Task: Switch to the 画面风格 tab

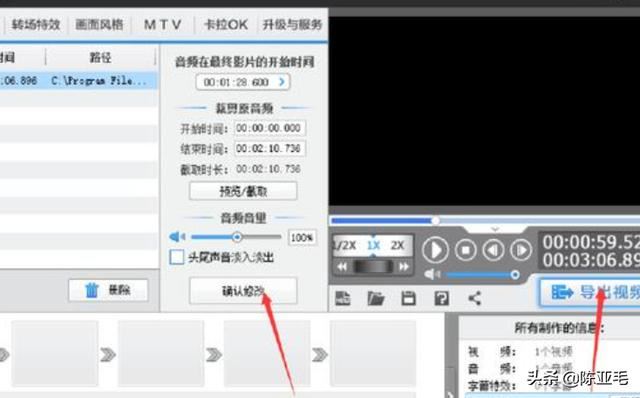Action: pyautogui.click(x=99, y=25)
